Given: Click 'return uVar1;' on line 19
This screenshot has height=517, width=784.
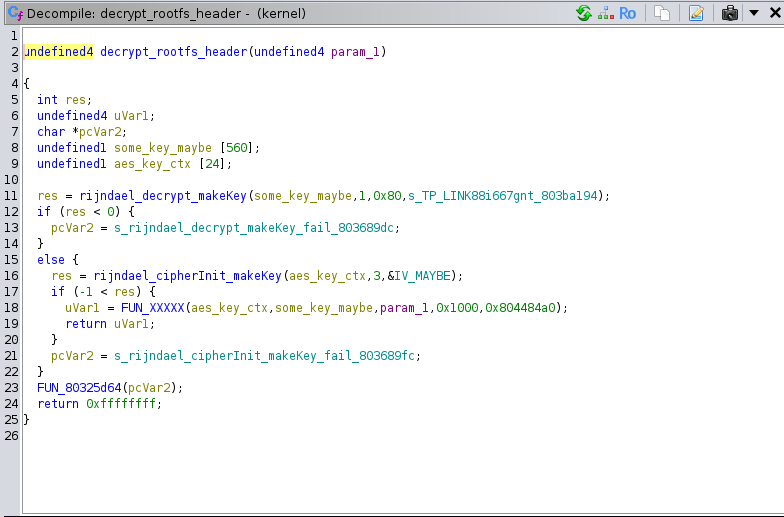Looking at the screenshot, I should point(110,324).
